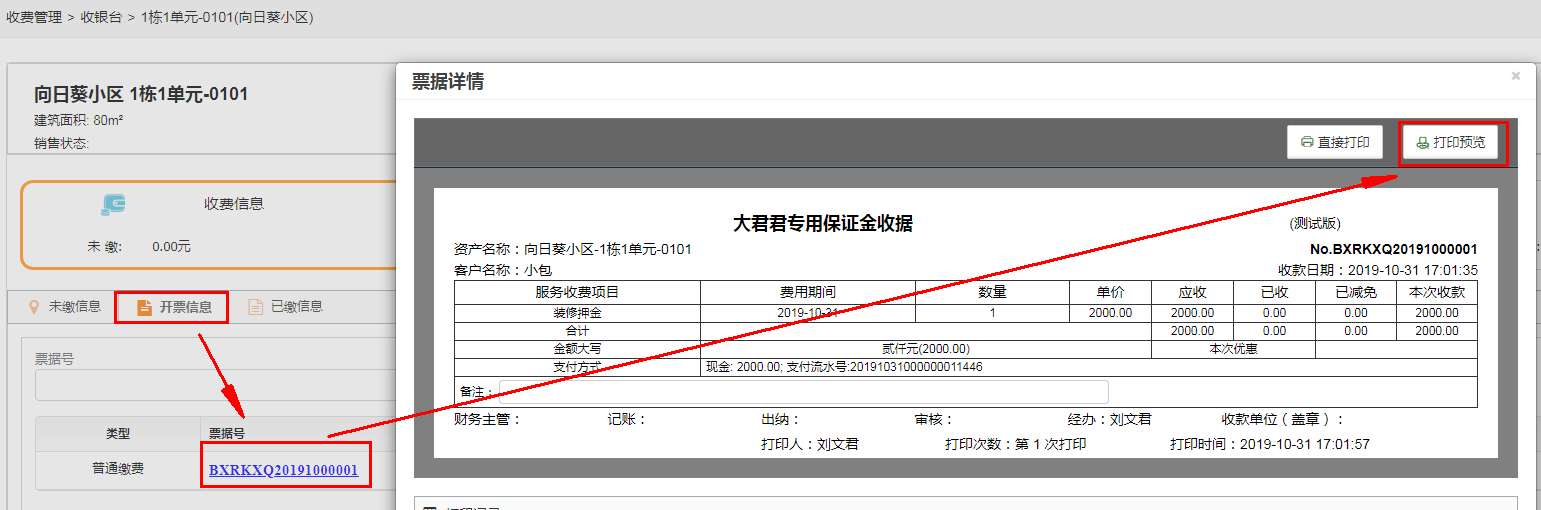Close the 票据详情 dialog

tap(1516, 76)
